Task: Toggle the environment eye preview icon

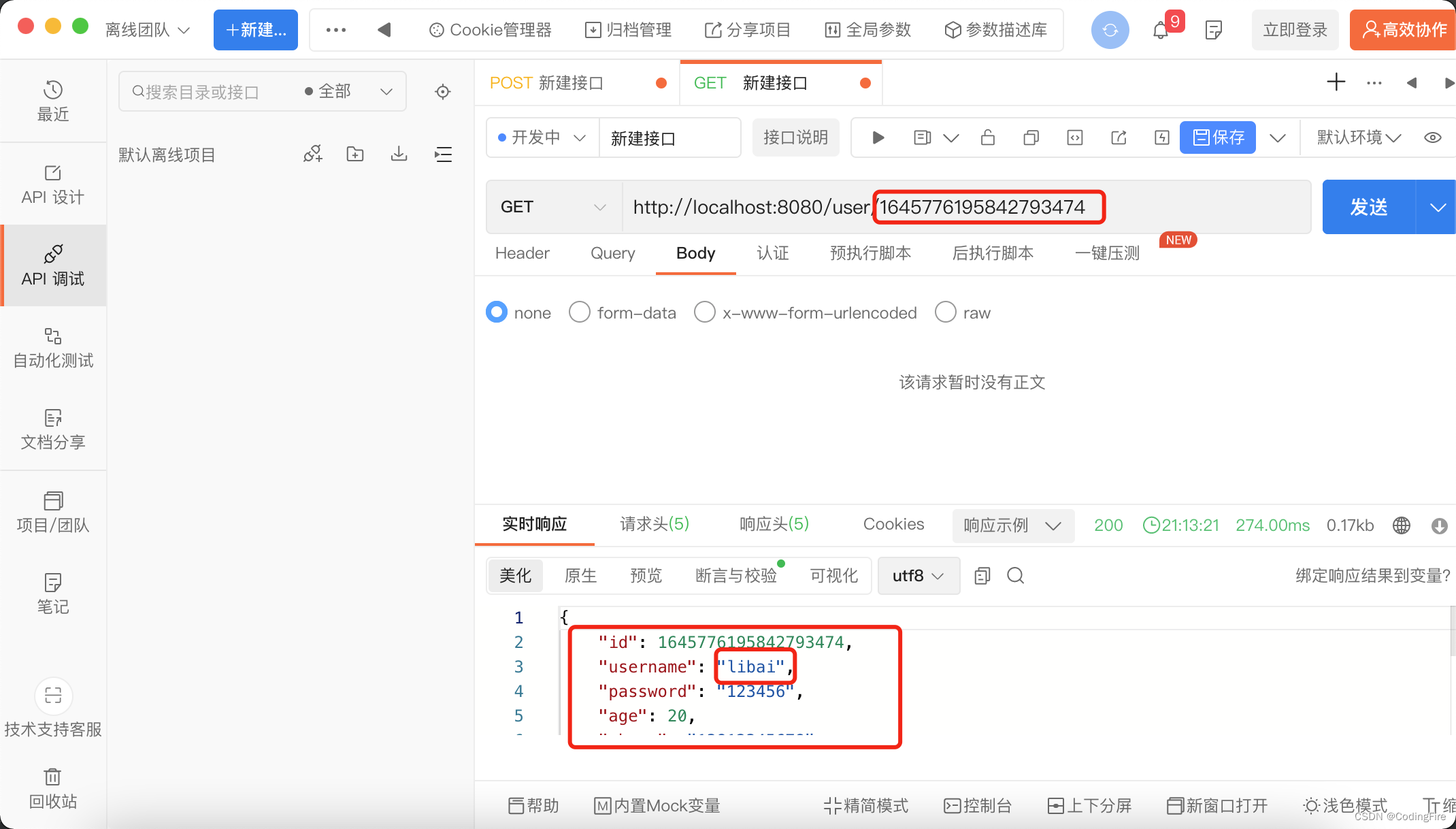Action: (1433, 138)
